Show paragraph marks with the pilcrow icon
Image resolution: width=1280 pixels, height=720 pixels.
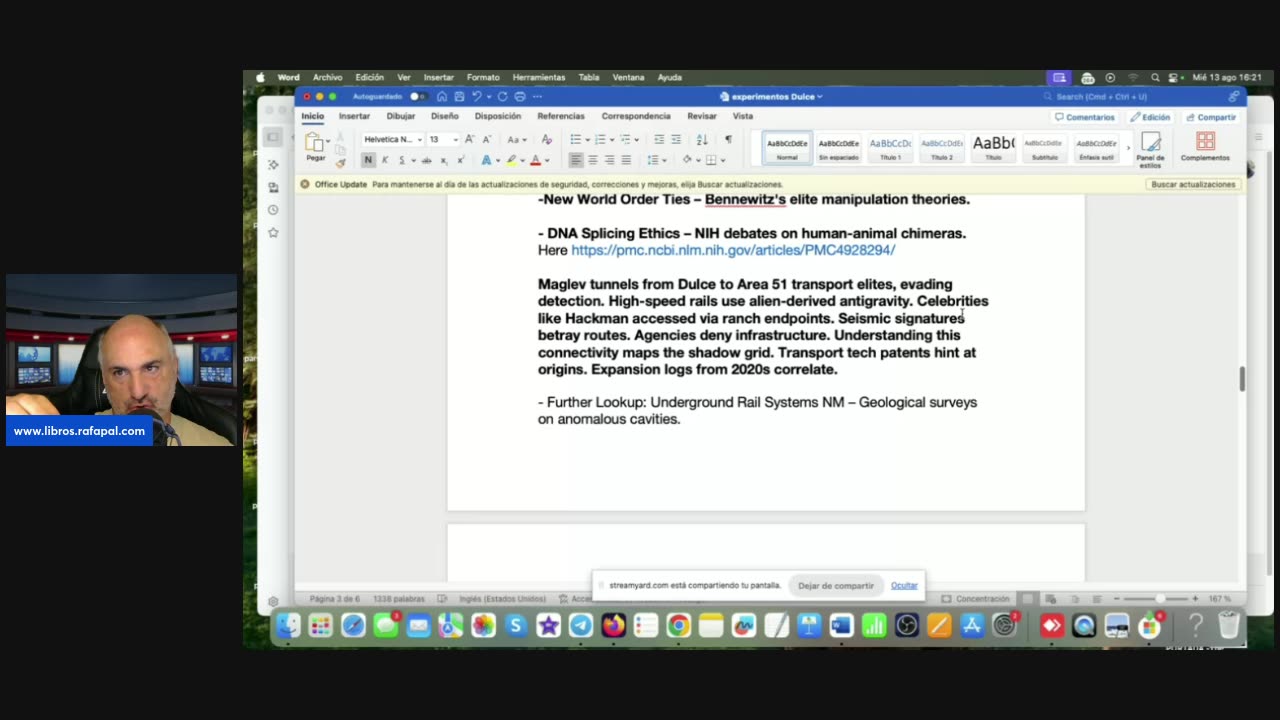(728, 139)
